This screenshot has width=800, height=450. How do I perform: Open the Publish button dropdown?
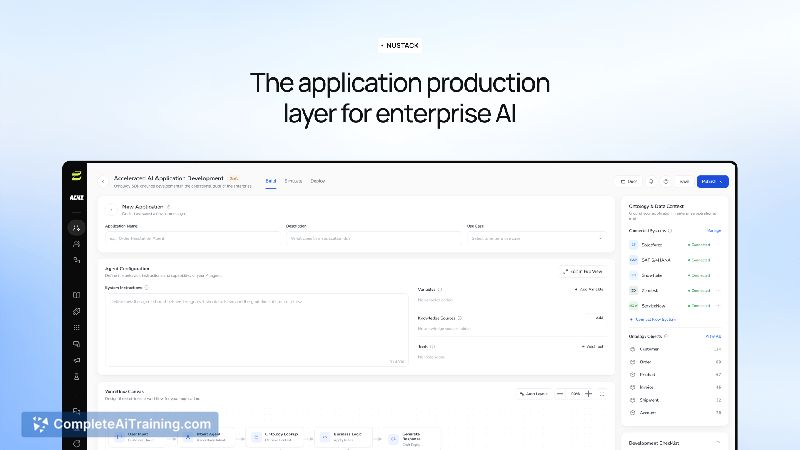click(x=721, y=182)
